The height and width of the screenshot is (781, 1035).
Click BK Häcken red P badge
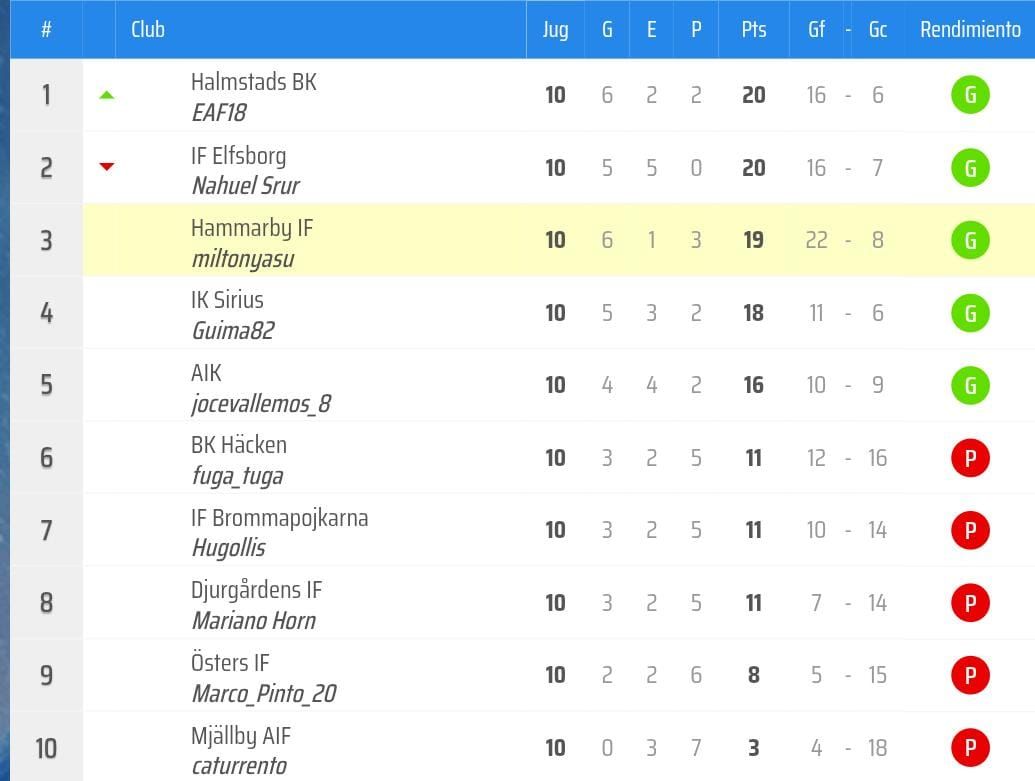tap(969, 458)
